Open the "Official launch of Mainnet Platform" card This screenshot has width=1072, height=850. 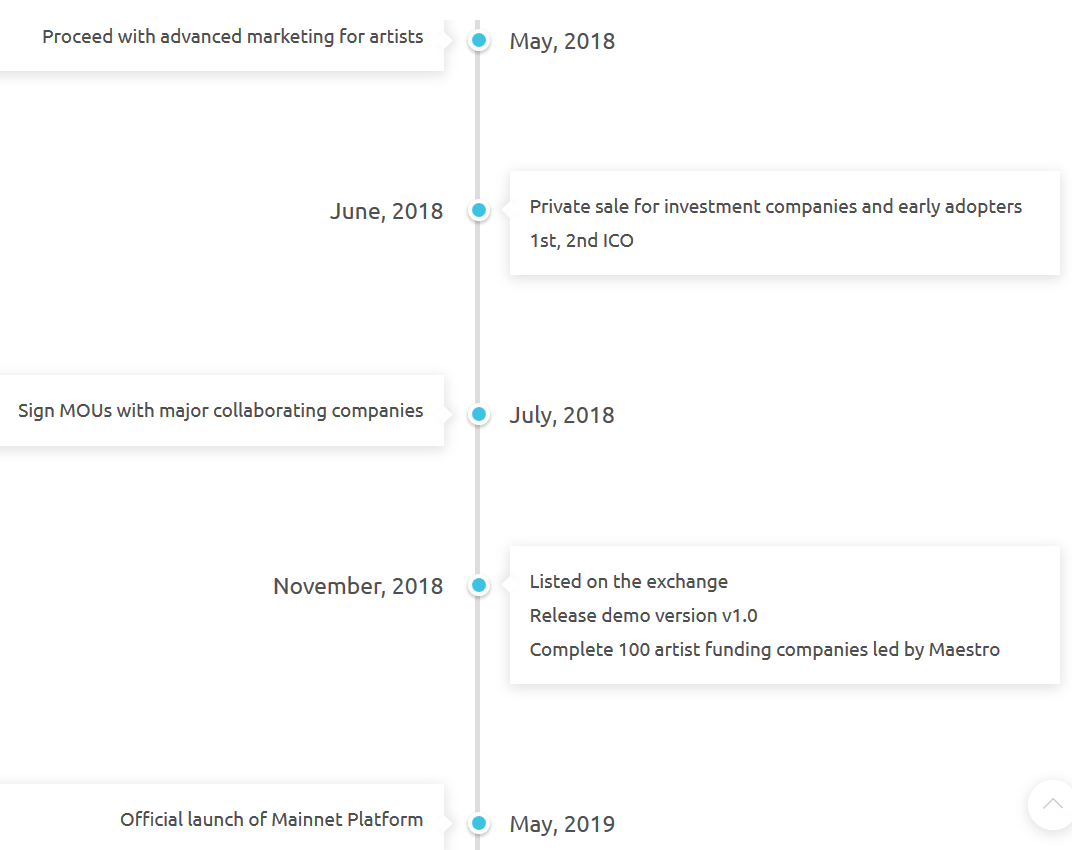(x=271, y=820)
